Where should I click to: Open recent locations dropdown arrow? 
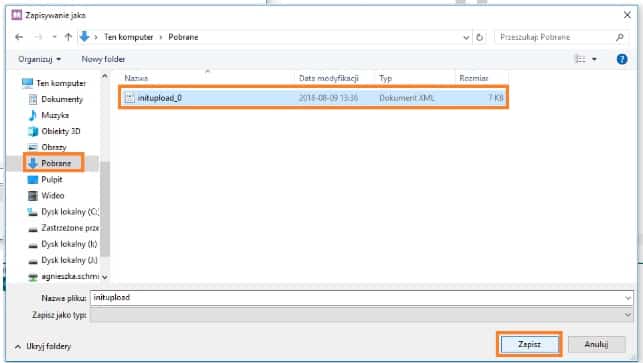coord(54,37)
